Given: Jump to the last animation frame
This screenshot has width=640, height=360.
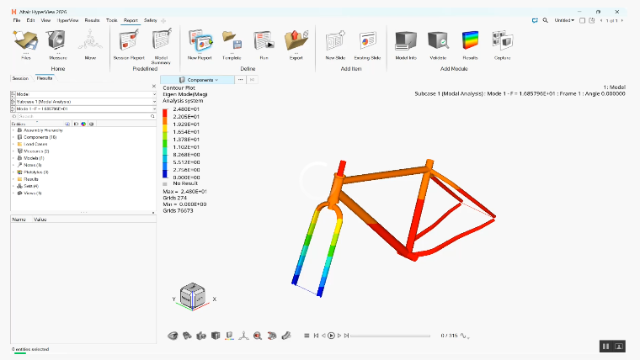Looking at the screenshot, I should (346, 336).
